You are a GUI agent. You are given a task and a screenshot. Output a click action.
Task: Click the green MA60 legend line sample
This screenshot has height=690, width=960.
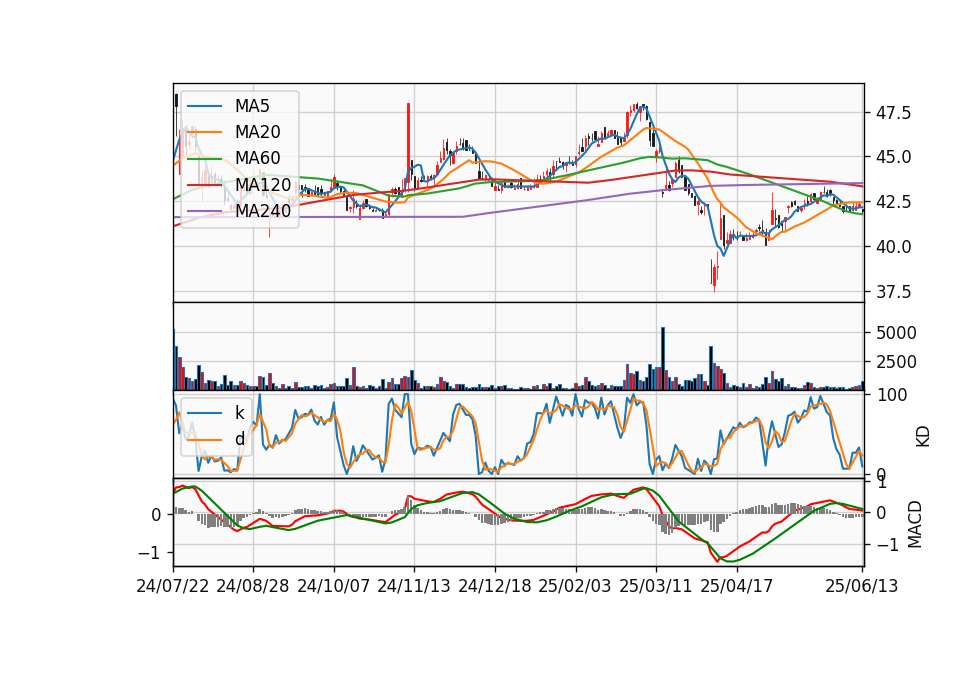[x=204, y=159]
